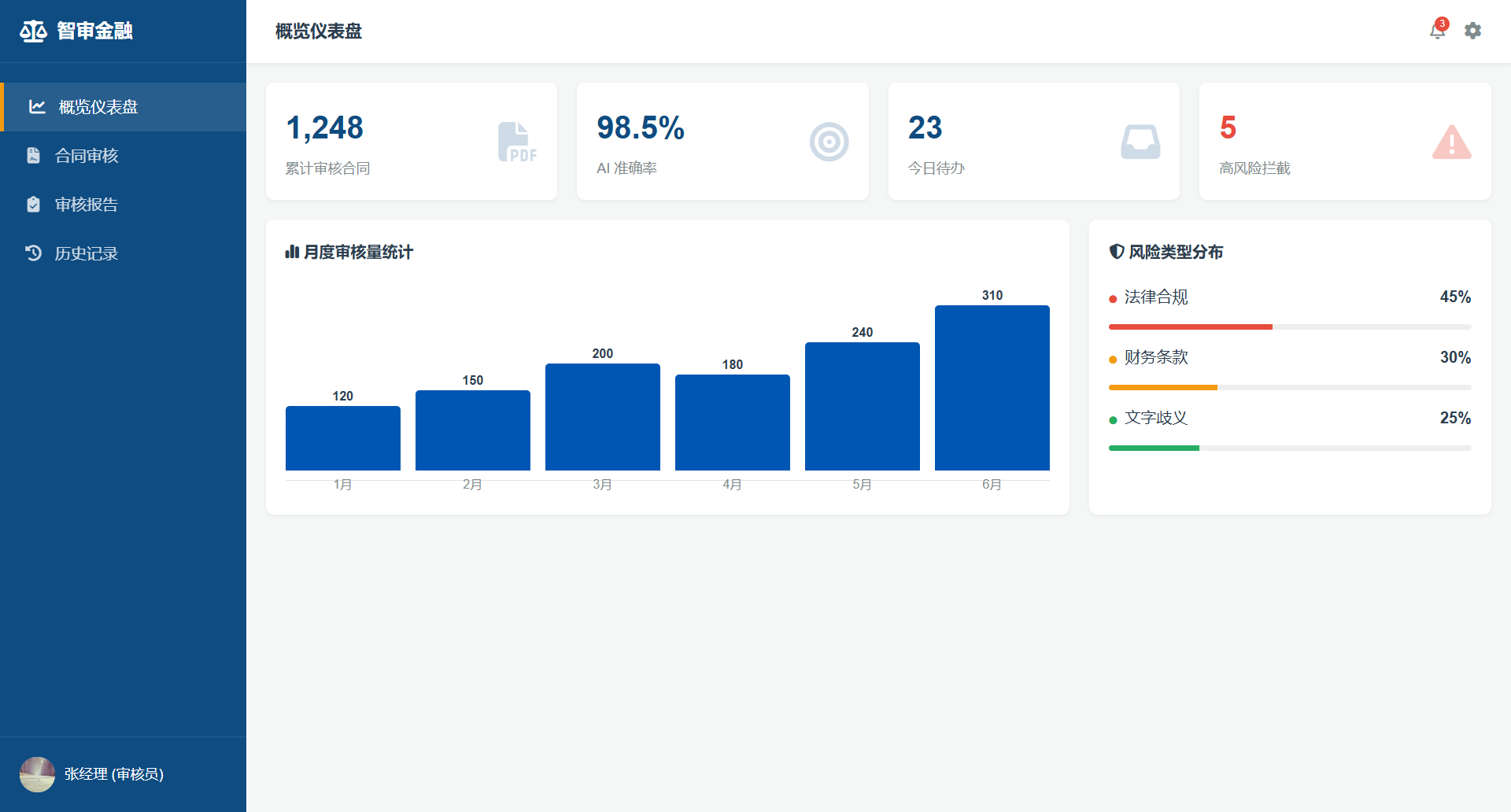Click the red warning triangle icon
This screenshot has height=812, width=1511.
tap(1451, 142)
